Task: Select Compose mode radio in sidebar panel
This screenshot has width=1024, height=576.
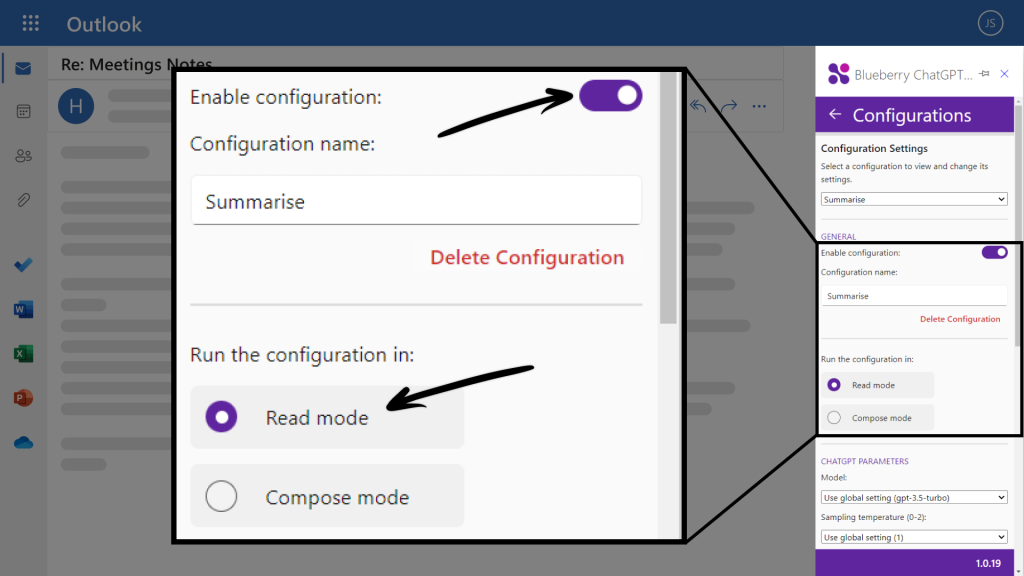Action: click(x=834, y=417)
